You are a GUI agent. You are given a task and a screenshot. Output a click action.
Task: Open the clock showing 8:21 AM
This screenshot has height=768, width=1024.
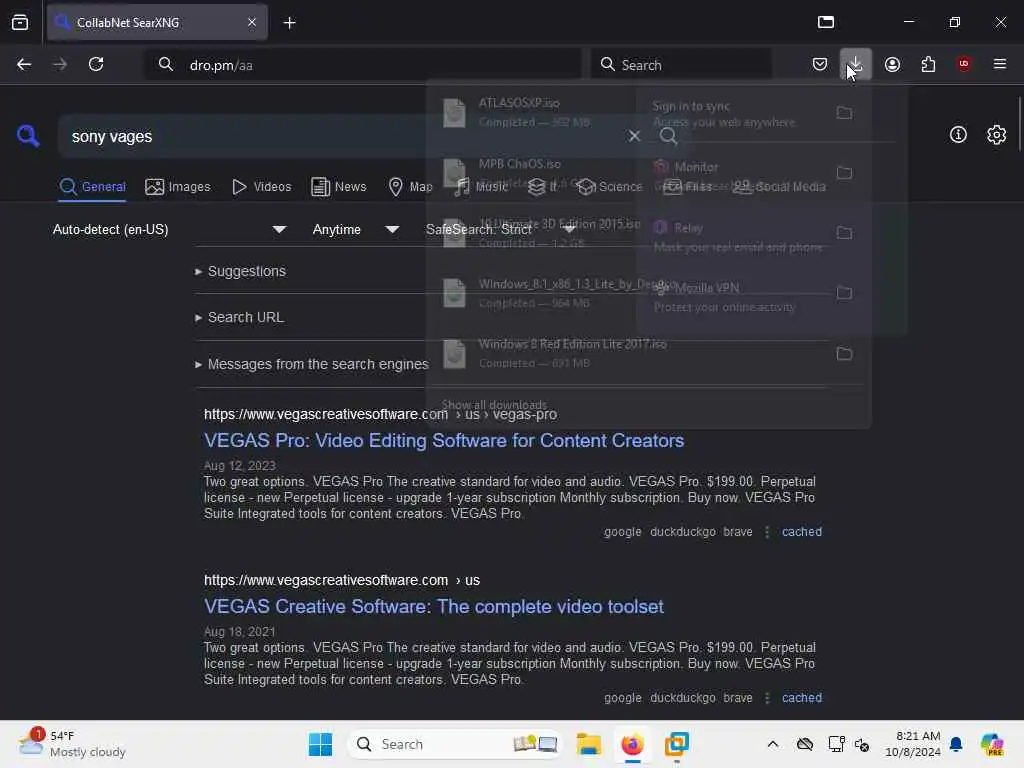[x=912, y=744]
